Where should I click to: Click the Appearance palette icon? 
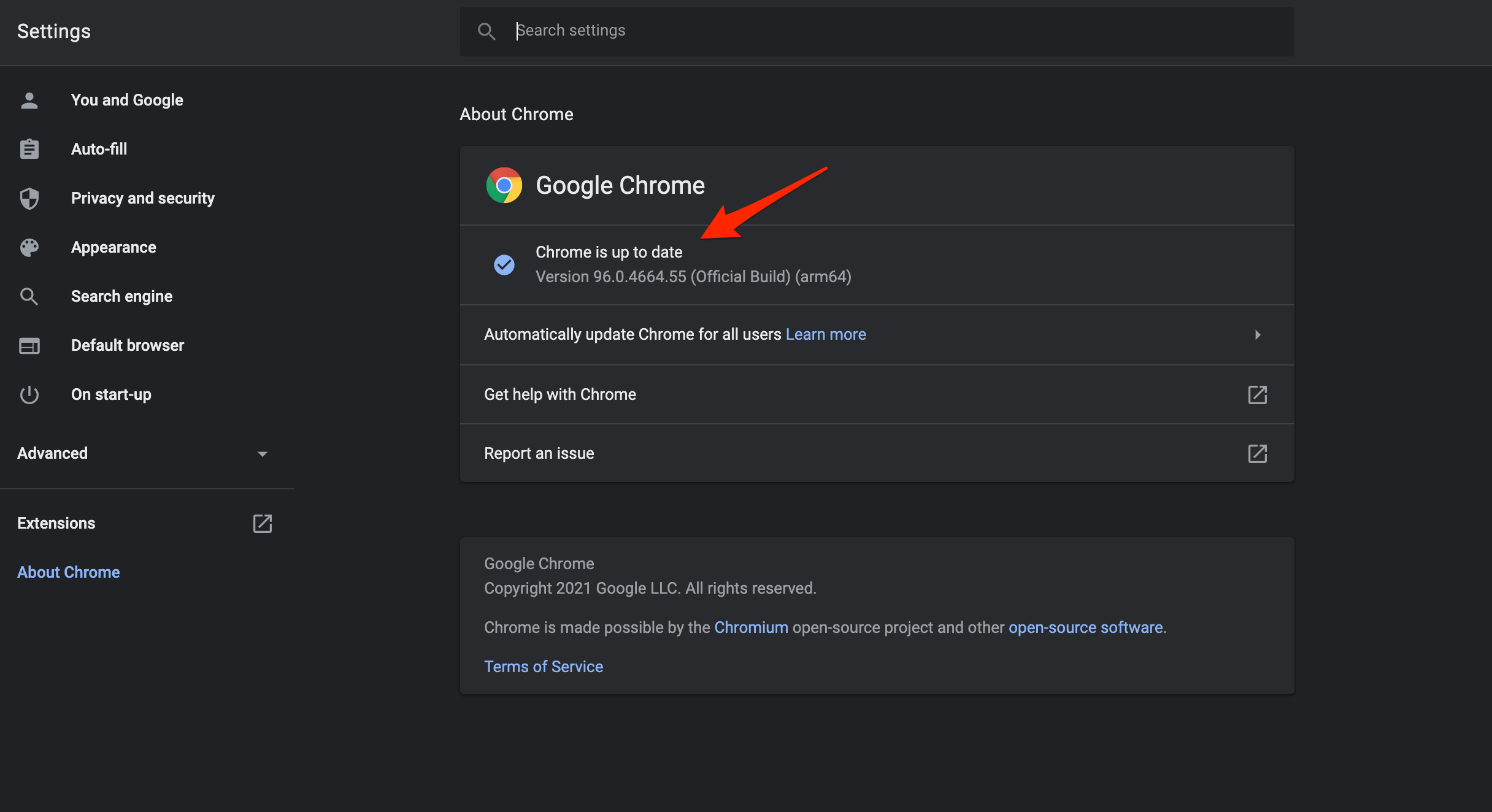point(31,247)
